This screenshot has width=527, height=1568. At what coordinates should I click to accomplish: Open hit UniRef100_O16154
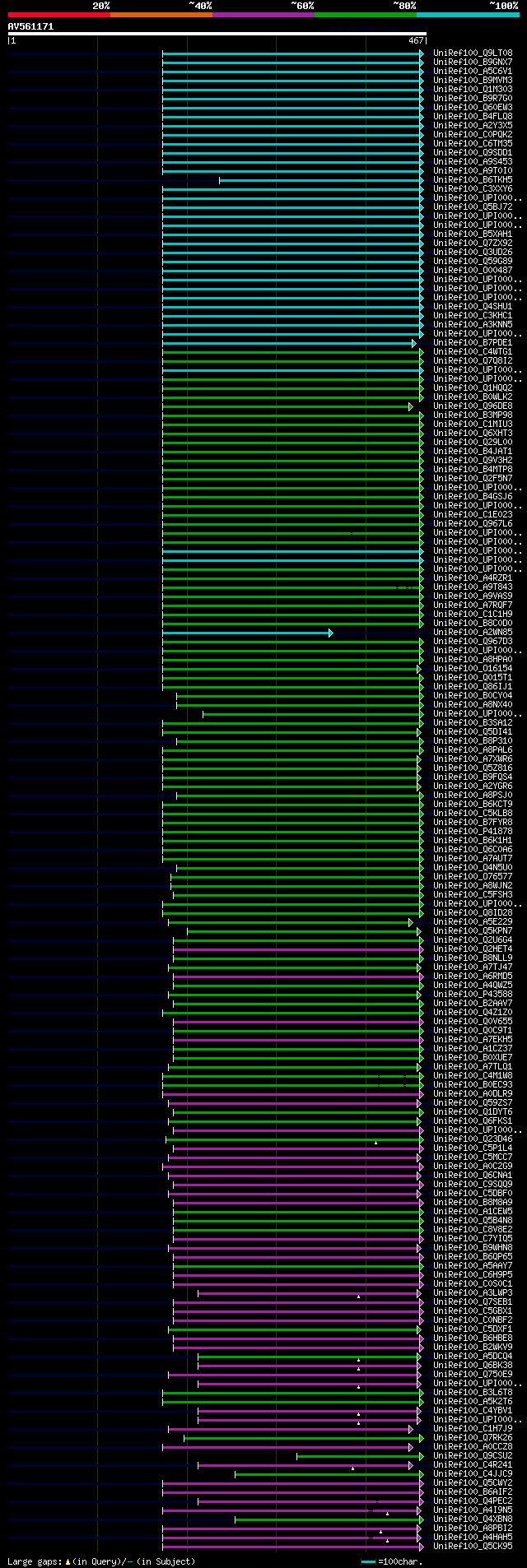tap(473, 668)
